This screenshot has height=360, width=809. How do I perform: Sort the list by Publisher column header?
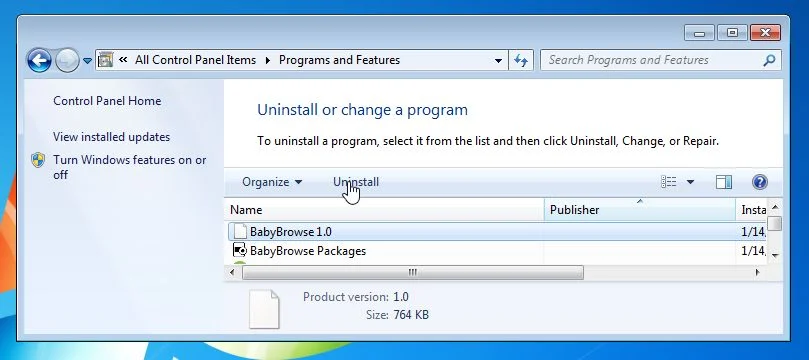coord(640,210)
